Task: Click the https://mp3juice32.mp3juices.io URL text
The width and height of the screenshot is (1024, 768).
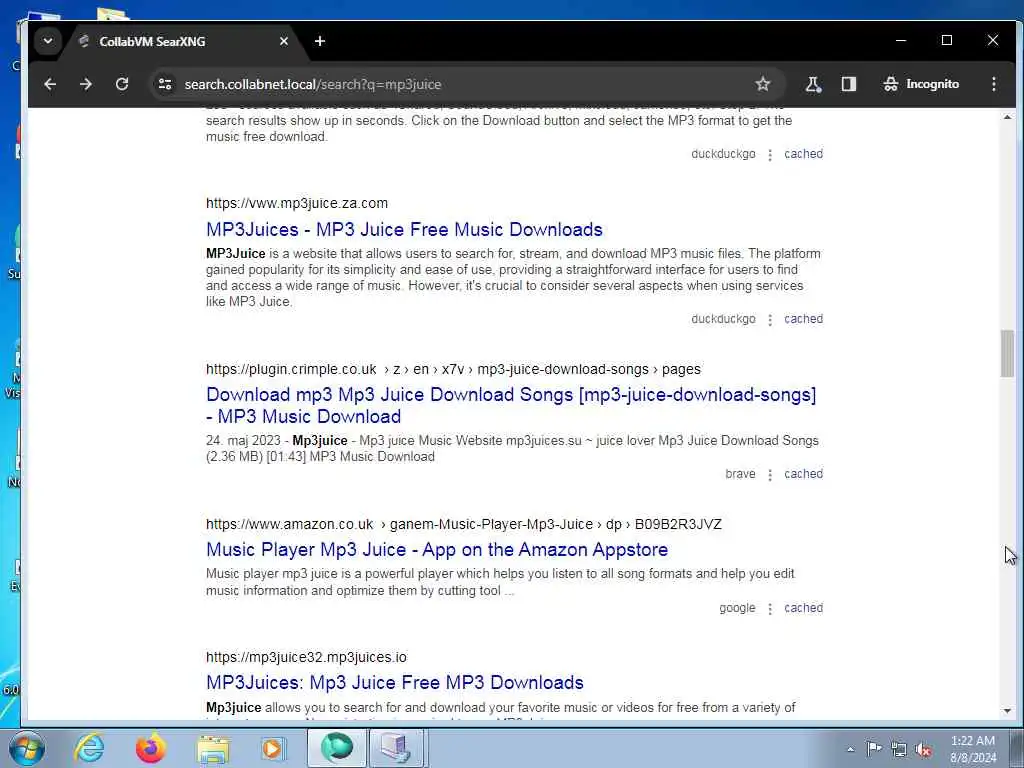Action: (x=306, y=657)
